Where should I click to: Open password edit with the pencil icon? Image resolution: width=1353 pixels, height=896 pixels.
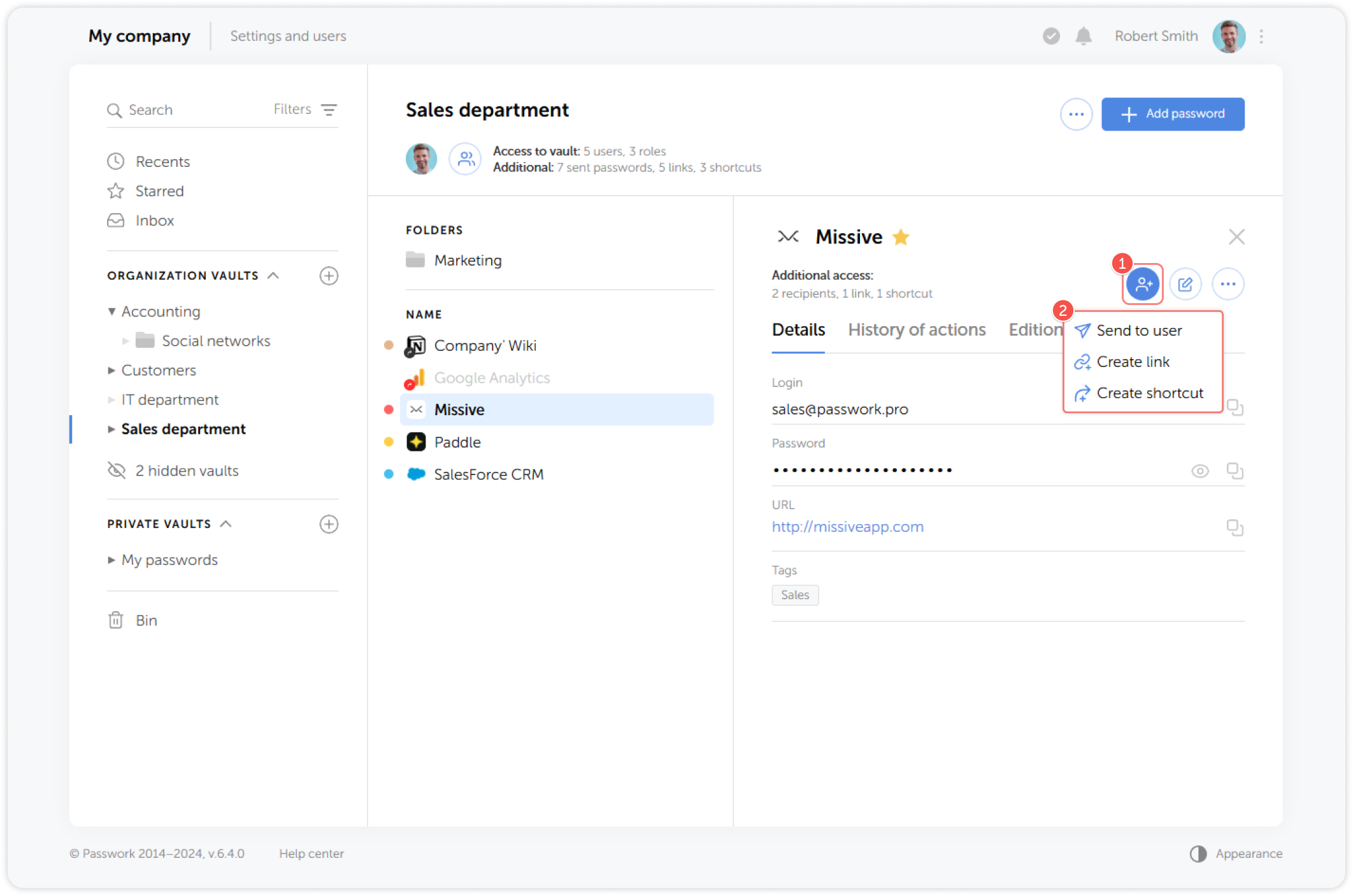click(x=1185, y=284)
